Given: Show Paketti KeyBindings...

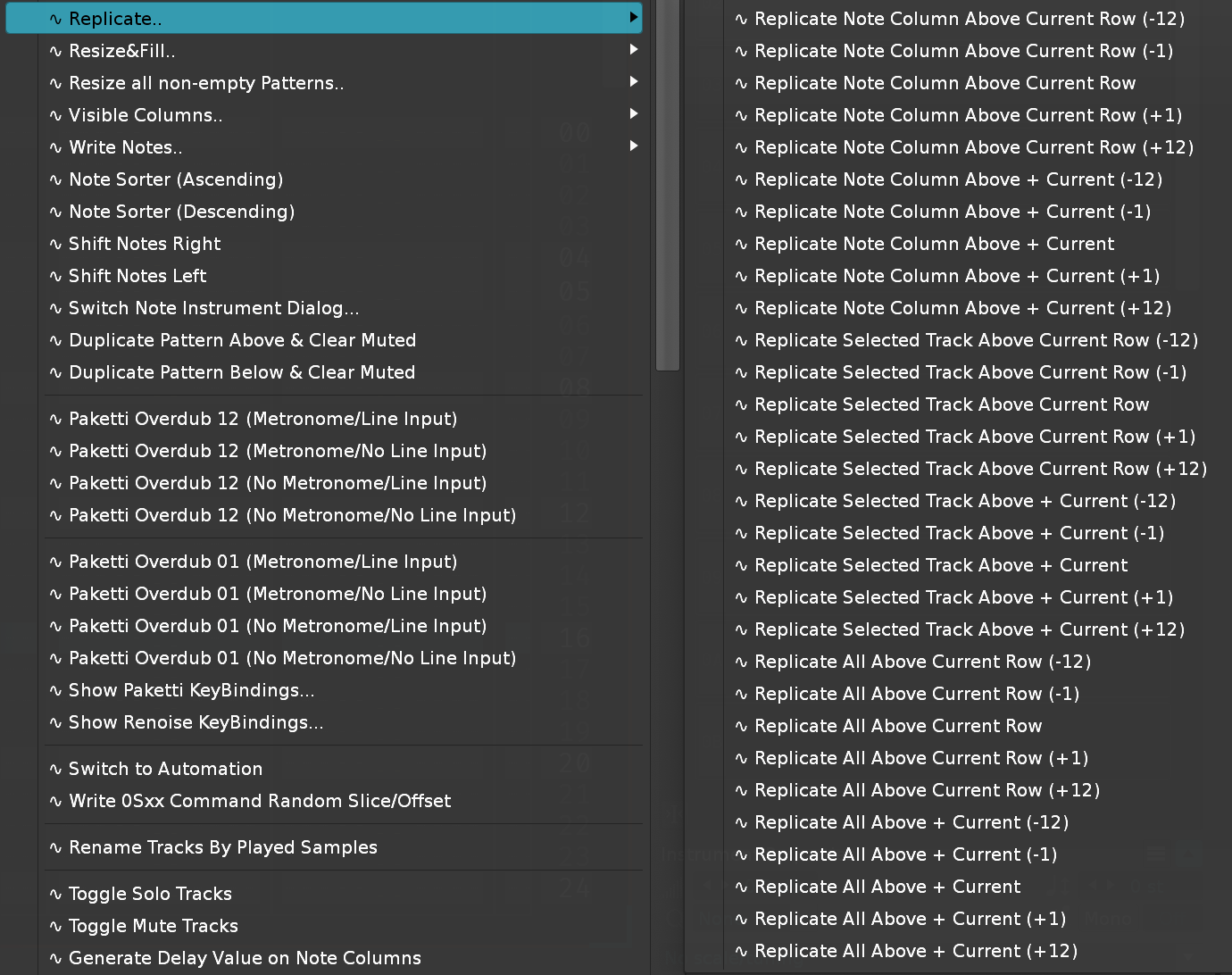Looking at the screenshot, I should (191, 690).
